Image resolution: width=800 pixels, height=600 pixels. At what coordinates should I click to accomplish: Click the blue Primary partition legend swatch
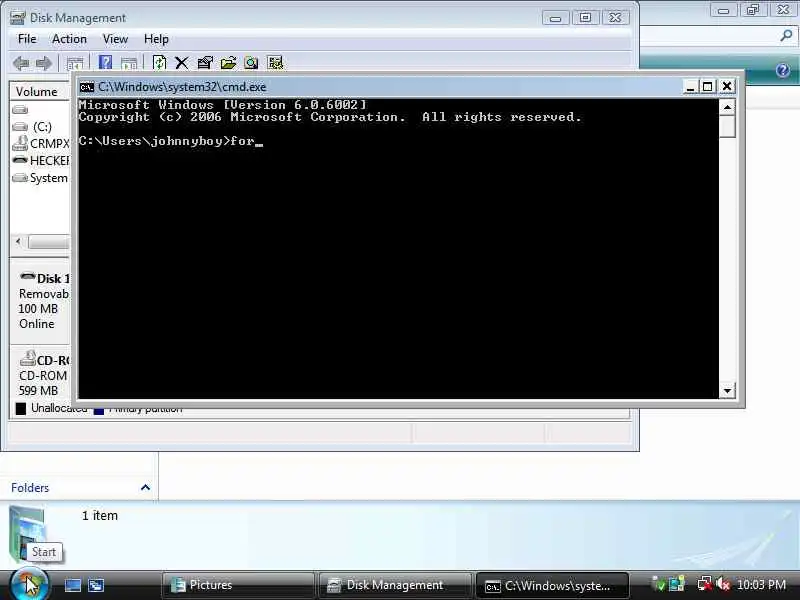coord(98,410)
